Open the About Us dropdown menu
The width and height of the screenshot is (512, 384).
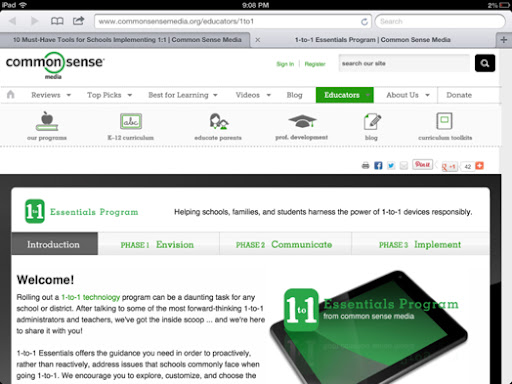pyautogui.click(x=408, y=95)
